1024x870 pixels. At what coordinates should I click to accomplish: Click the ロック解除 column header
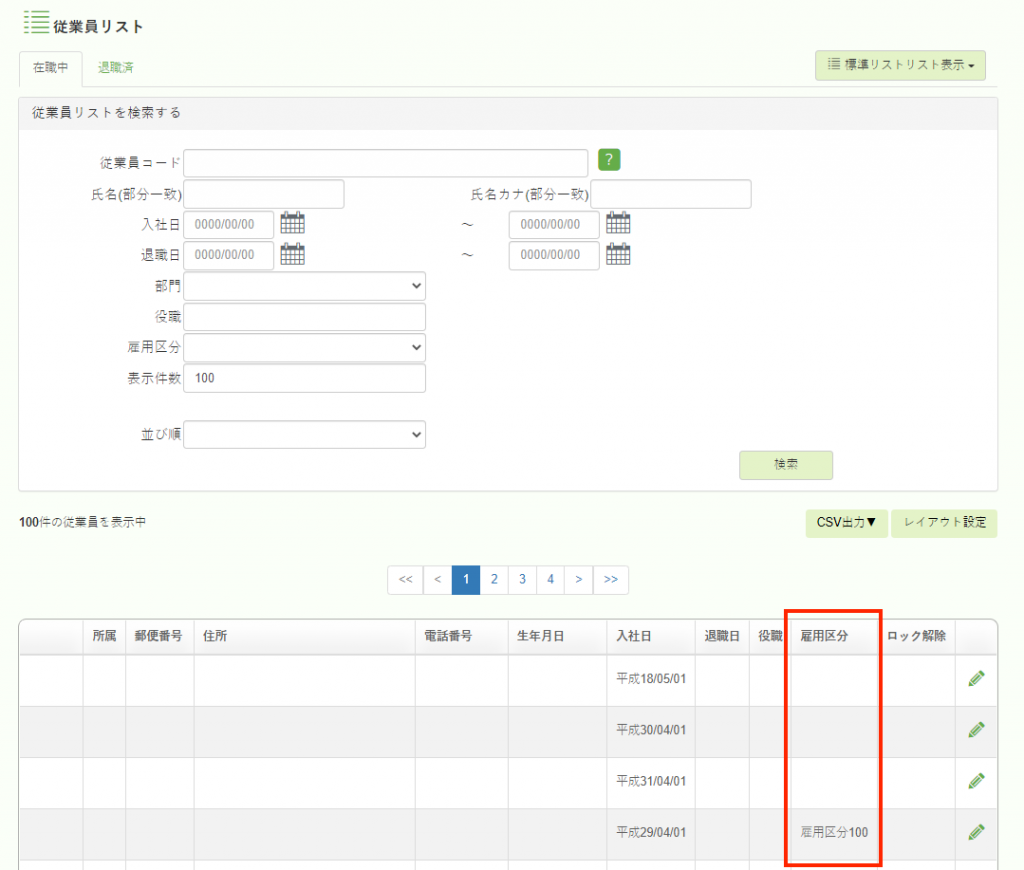click(916, 636)
